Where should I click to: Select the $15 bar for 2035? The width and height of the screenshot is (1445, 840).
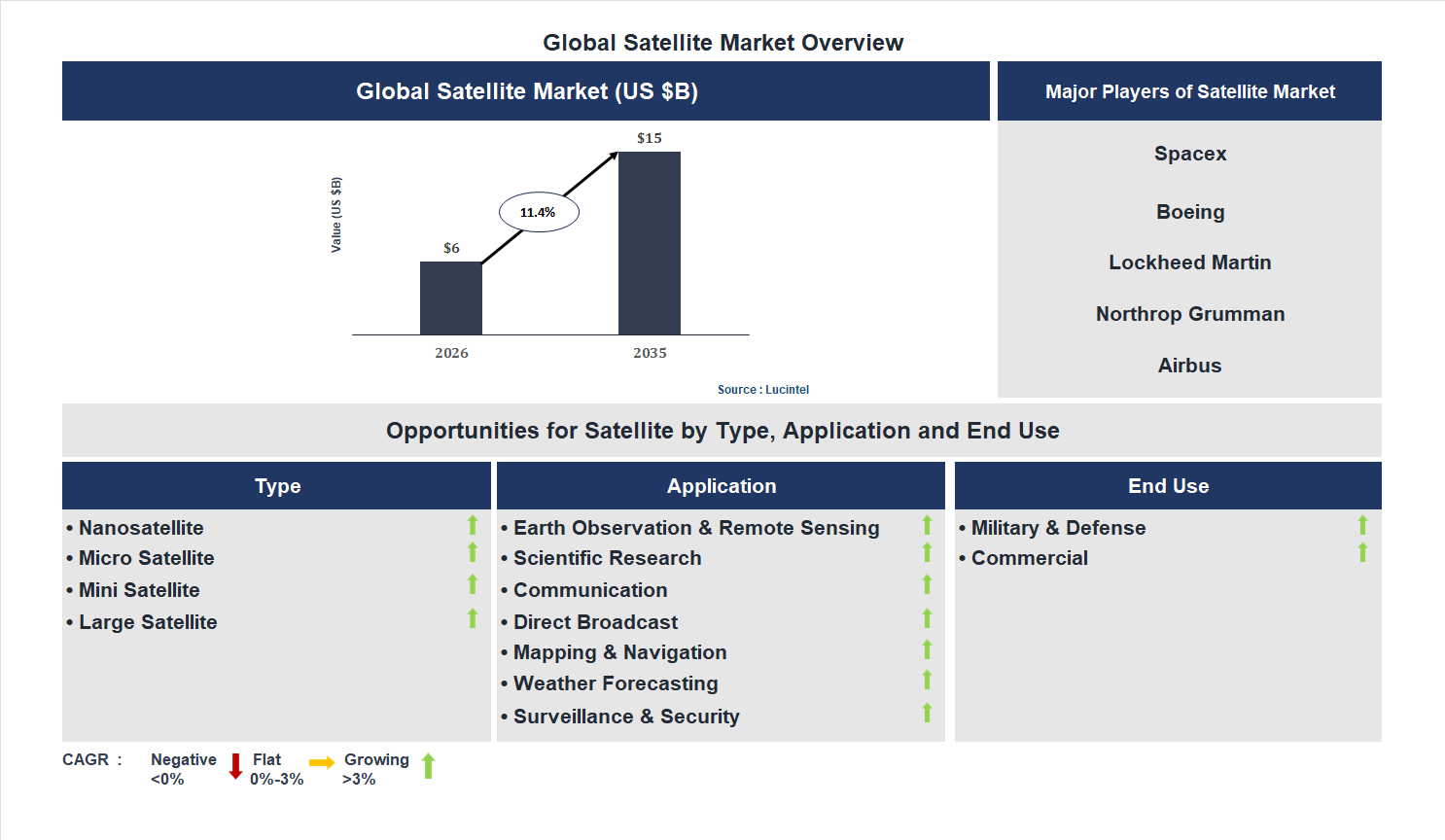(650, 243)
